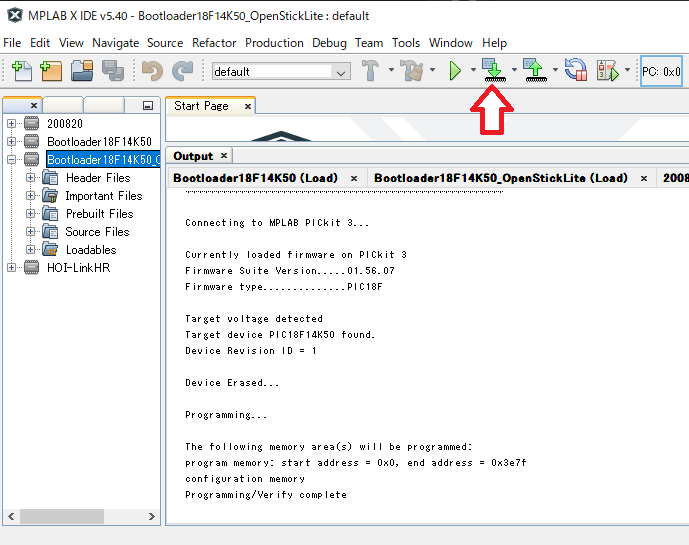
Task: Click the green Run Project icon
Action: coord(455,71)
